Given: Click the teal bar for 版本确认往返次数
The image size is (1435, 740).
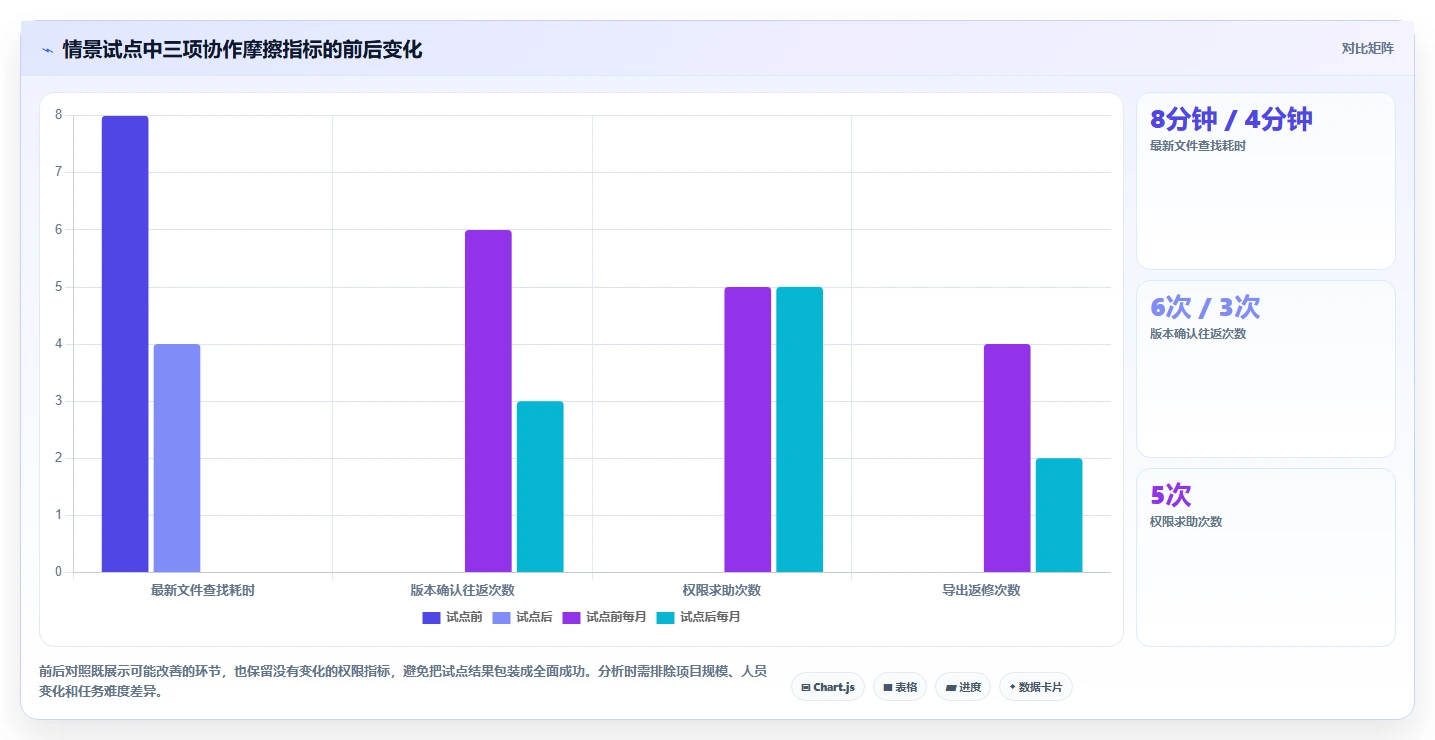Looking at the screenshot, I should coord(540,487).
